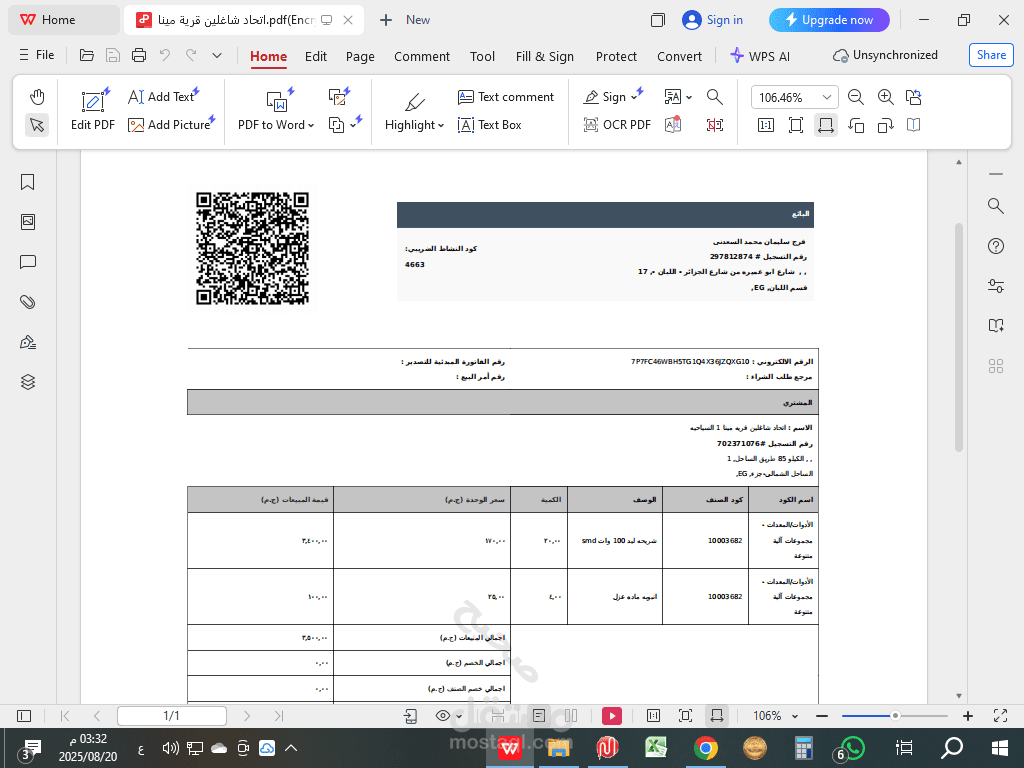Choose the Add Text tool
Image resolution: width=1024 pixels, height=768 pixels.
pyautogui.click(x=163, y=97)
